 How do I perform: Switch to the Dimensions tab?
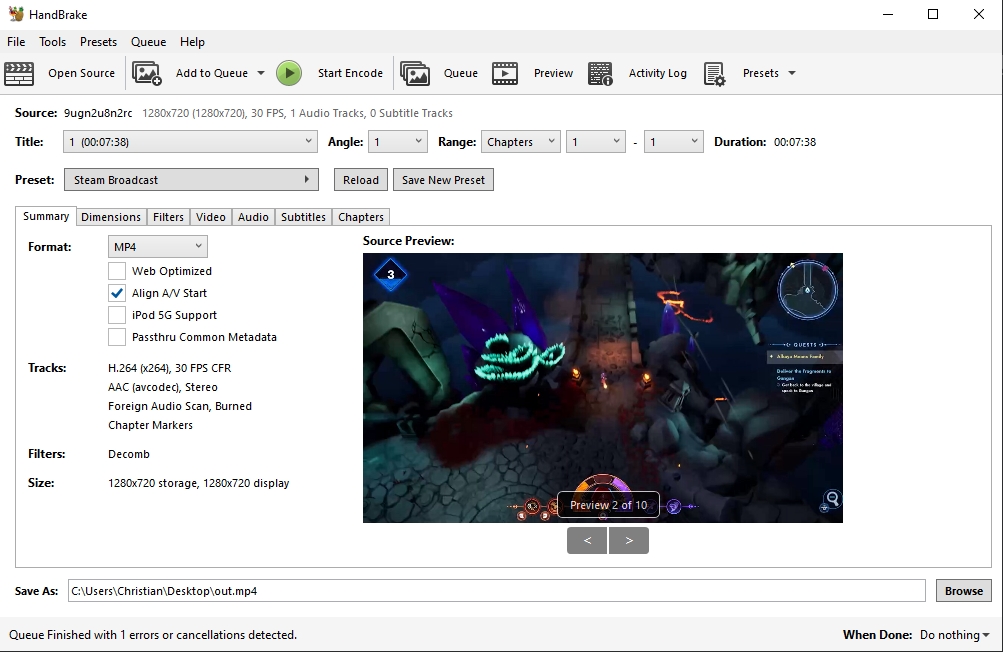click(x=111, y=217)
